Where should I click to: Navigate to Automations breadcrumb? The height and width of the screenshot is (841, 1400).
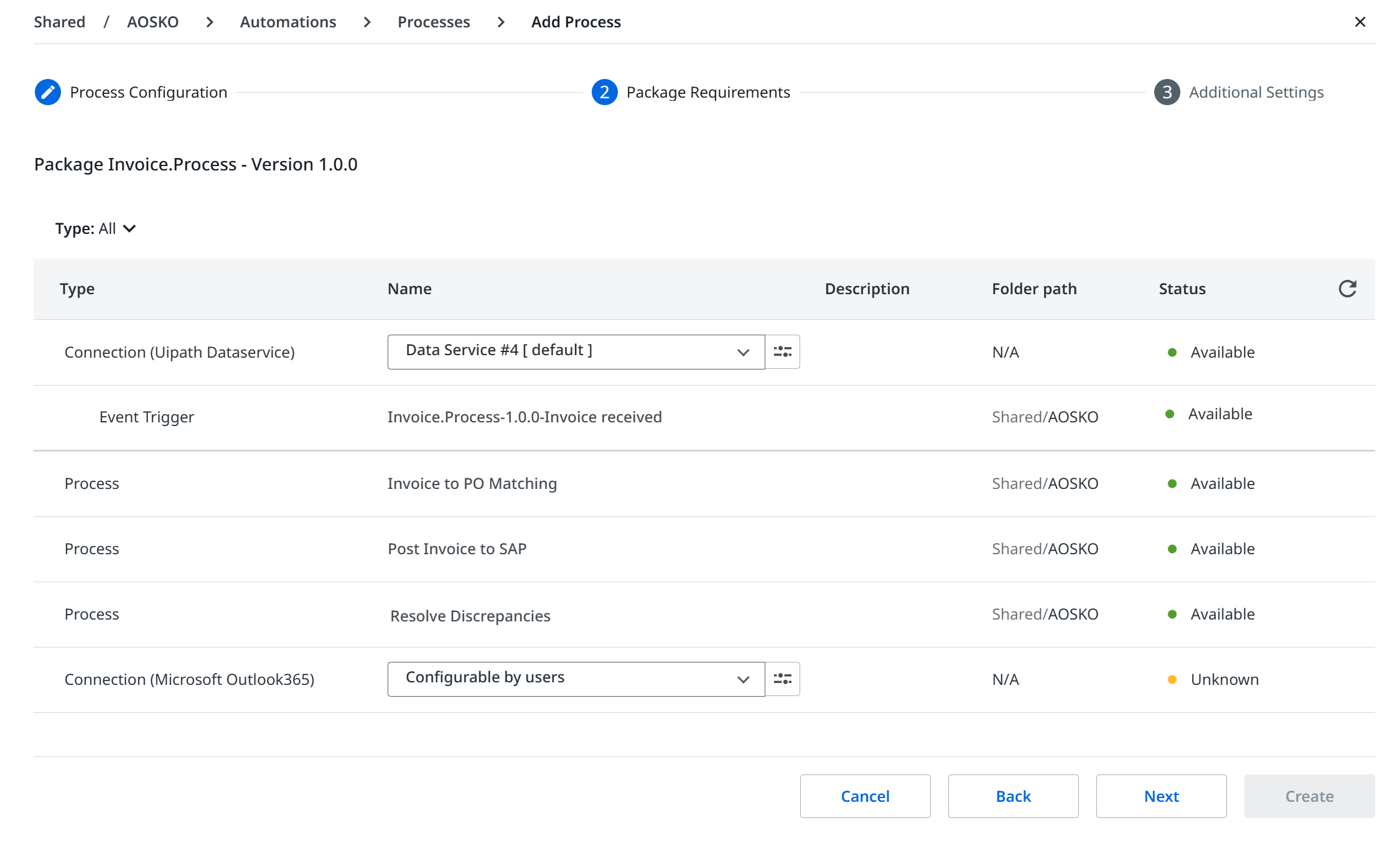pyautogui.click(x=288, y=22)
